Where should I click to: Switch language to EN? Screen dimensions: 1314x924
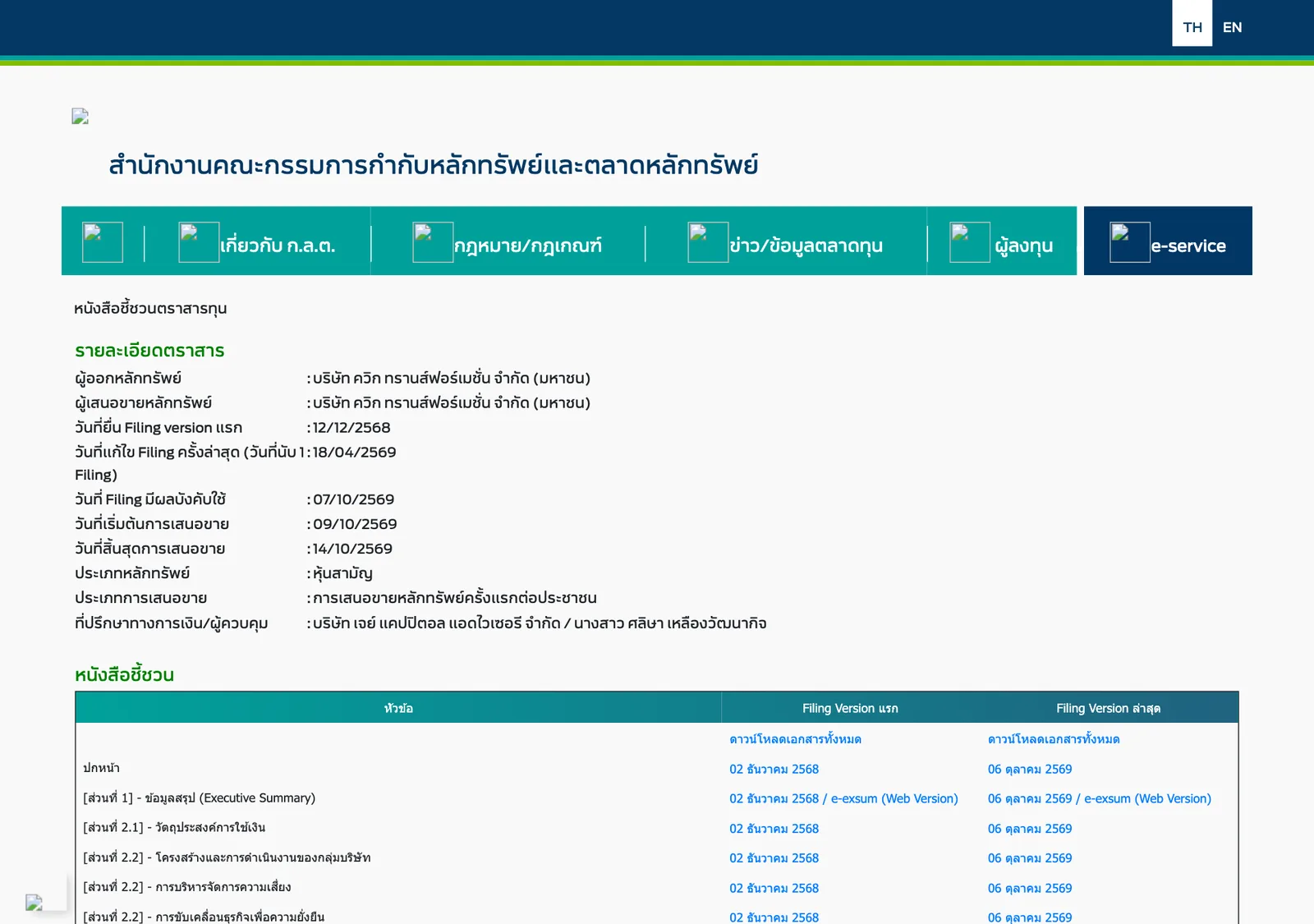(x=1232, y=27)
